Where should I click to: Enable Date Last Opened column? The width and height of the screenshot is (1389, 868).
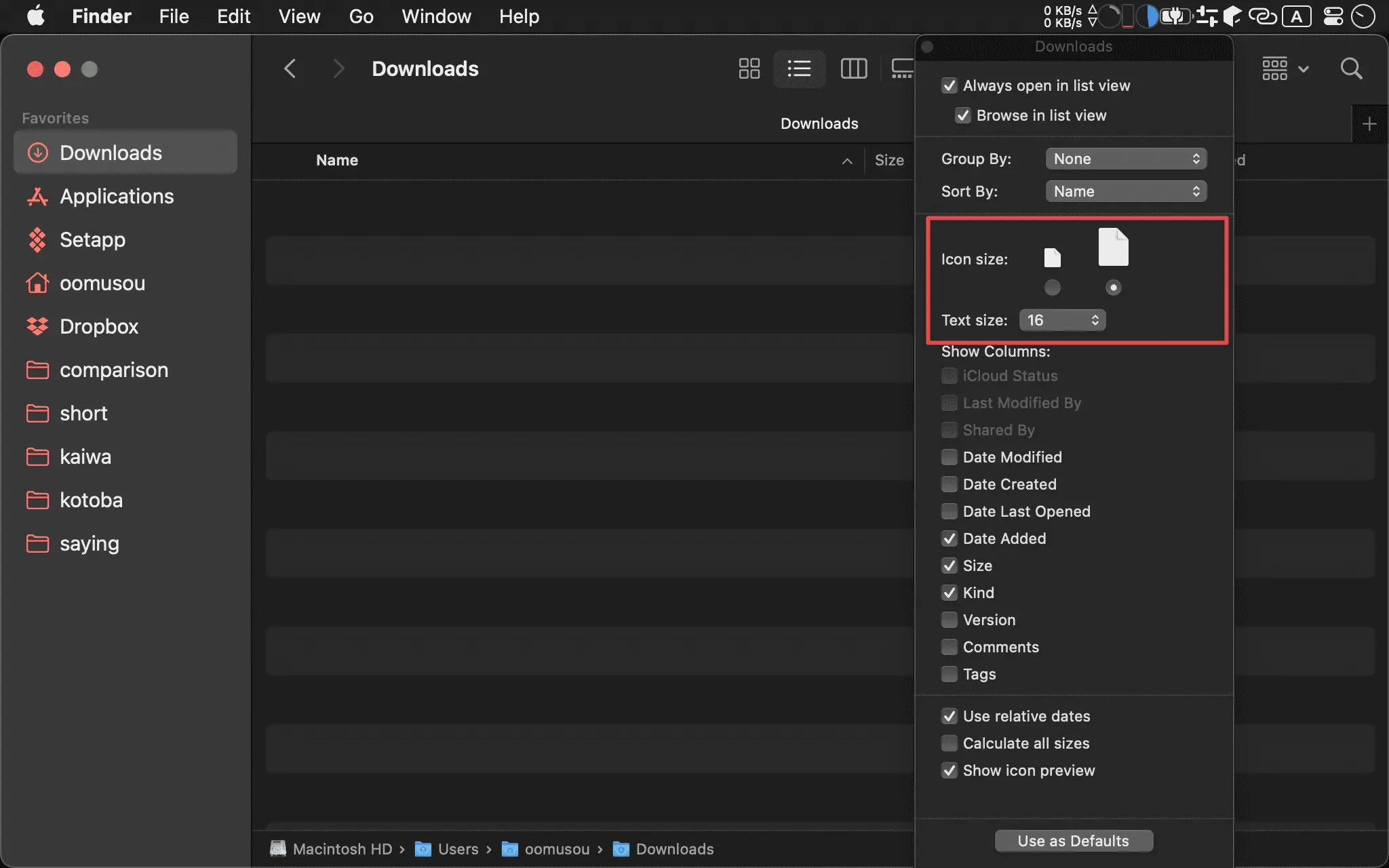click(949, 511)
